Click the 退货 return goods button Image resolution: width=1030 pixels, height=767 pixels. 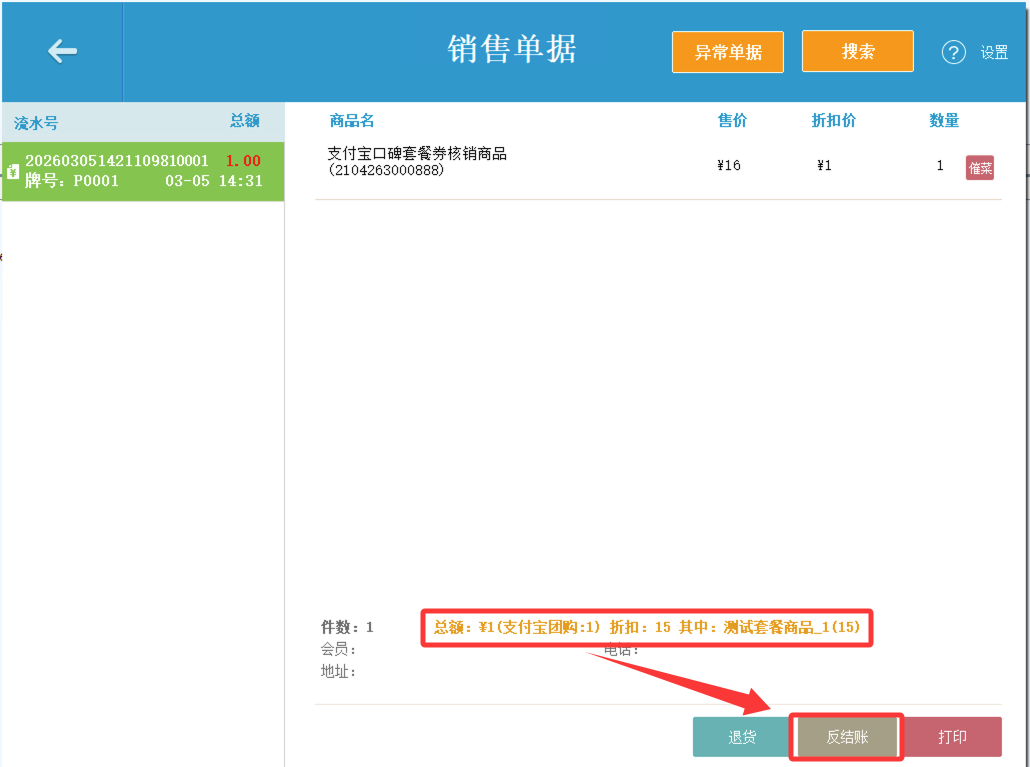tap(741, 736)
